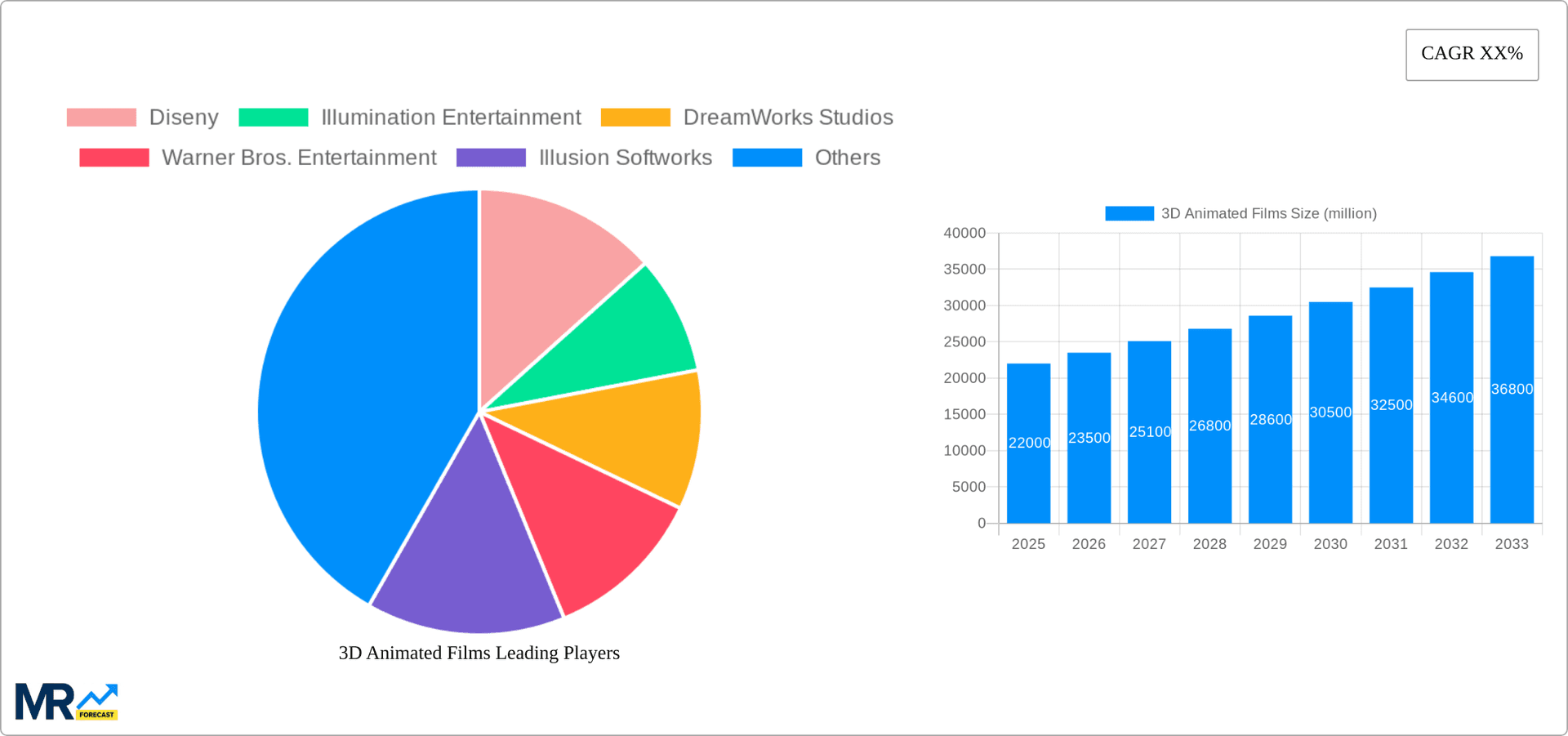Click the chart title 3D Animated Films Leading Players
This screenshot has width=1568, height=736.
coord(479,653)
